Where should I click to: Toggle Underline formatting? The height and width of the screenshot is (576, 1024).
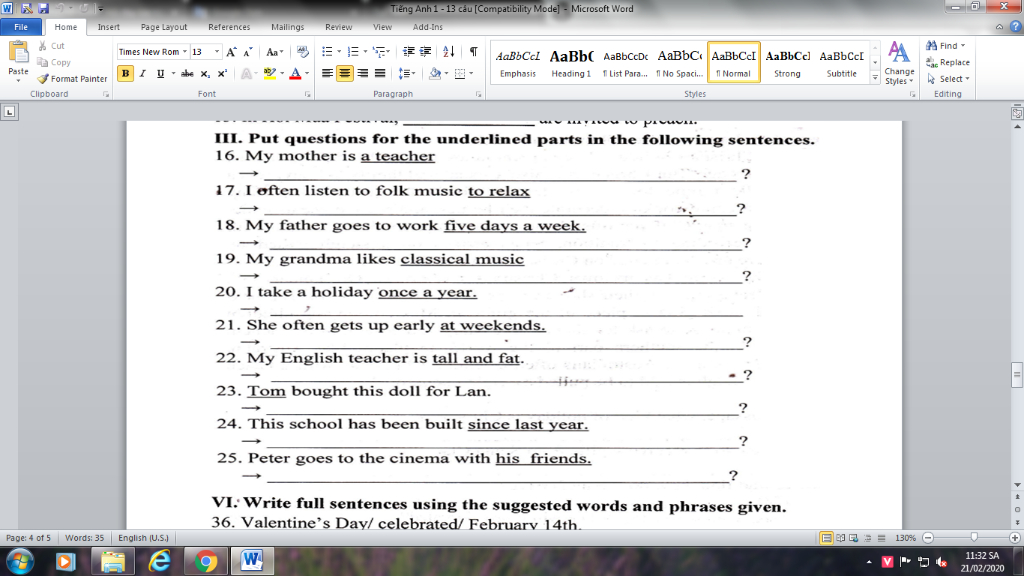click(160, 73)
